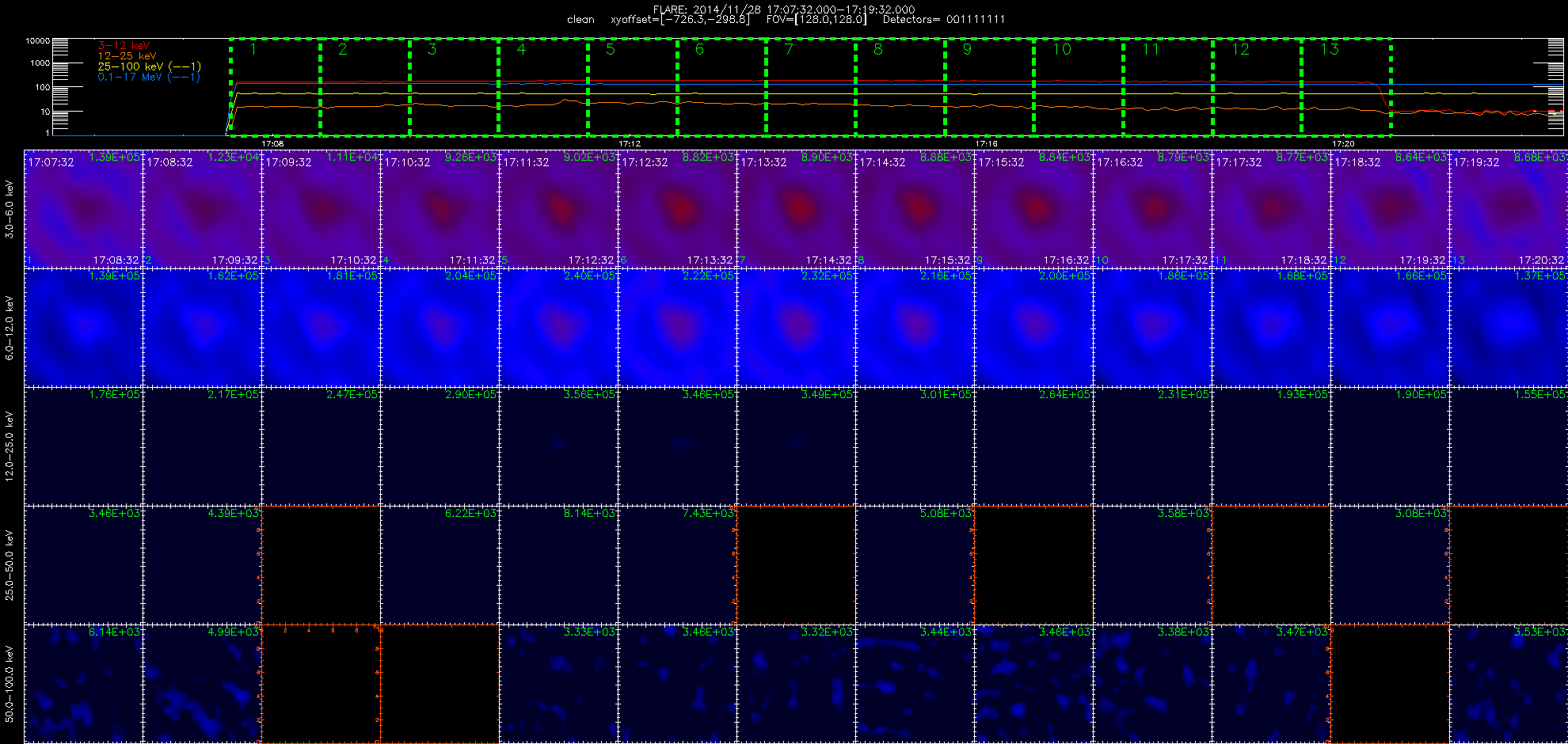1568x744 pixels.
Task: Open the 50.0-100.0 keV image labeled 3.33E+03
Action: [558, 684]
